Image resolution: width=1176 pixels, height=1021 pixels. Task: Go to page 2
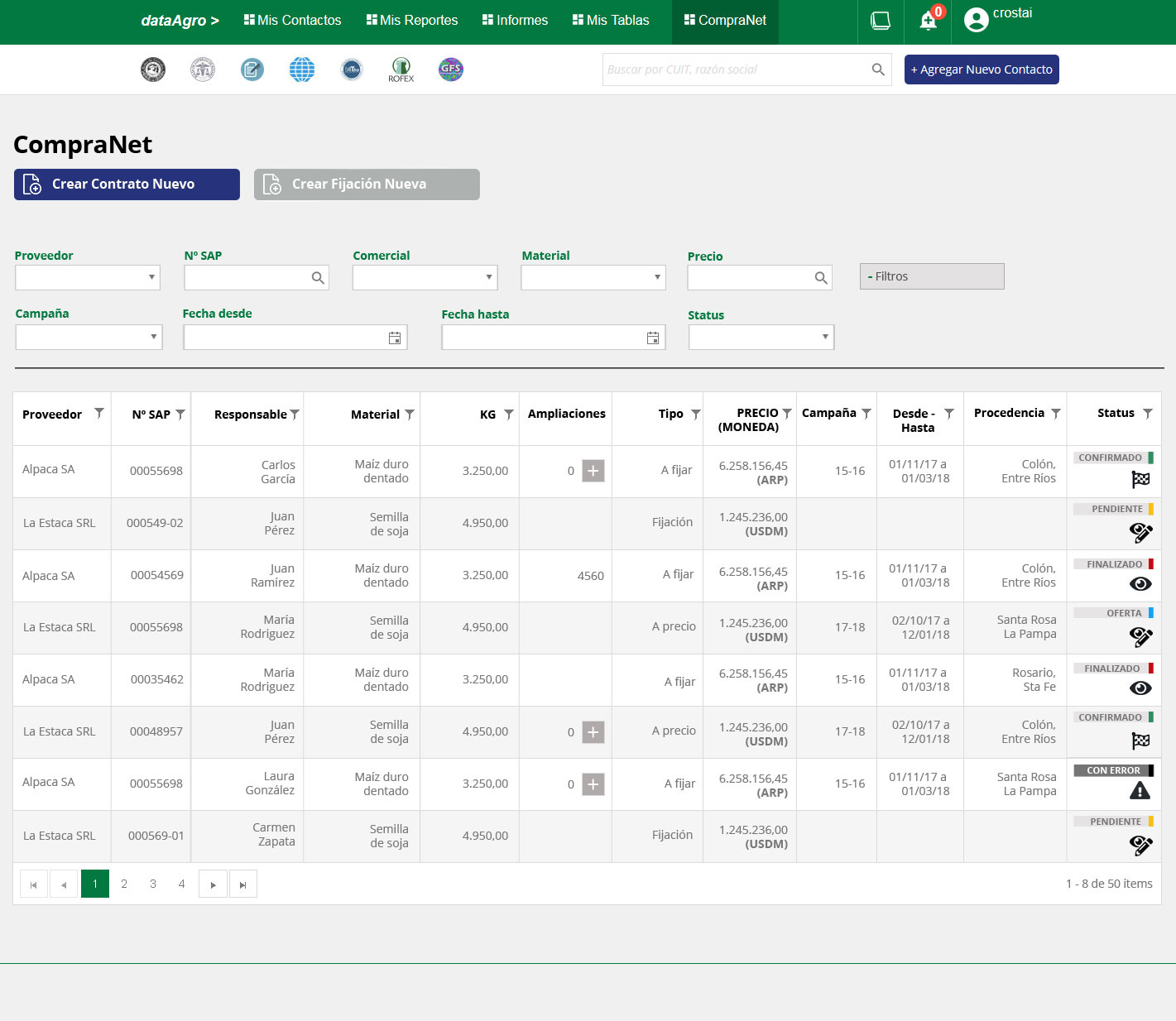(124, 884)
